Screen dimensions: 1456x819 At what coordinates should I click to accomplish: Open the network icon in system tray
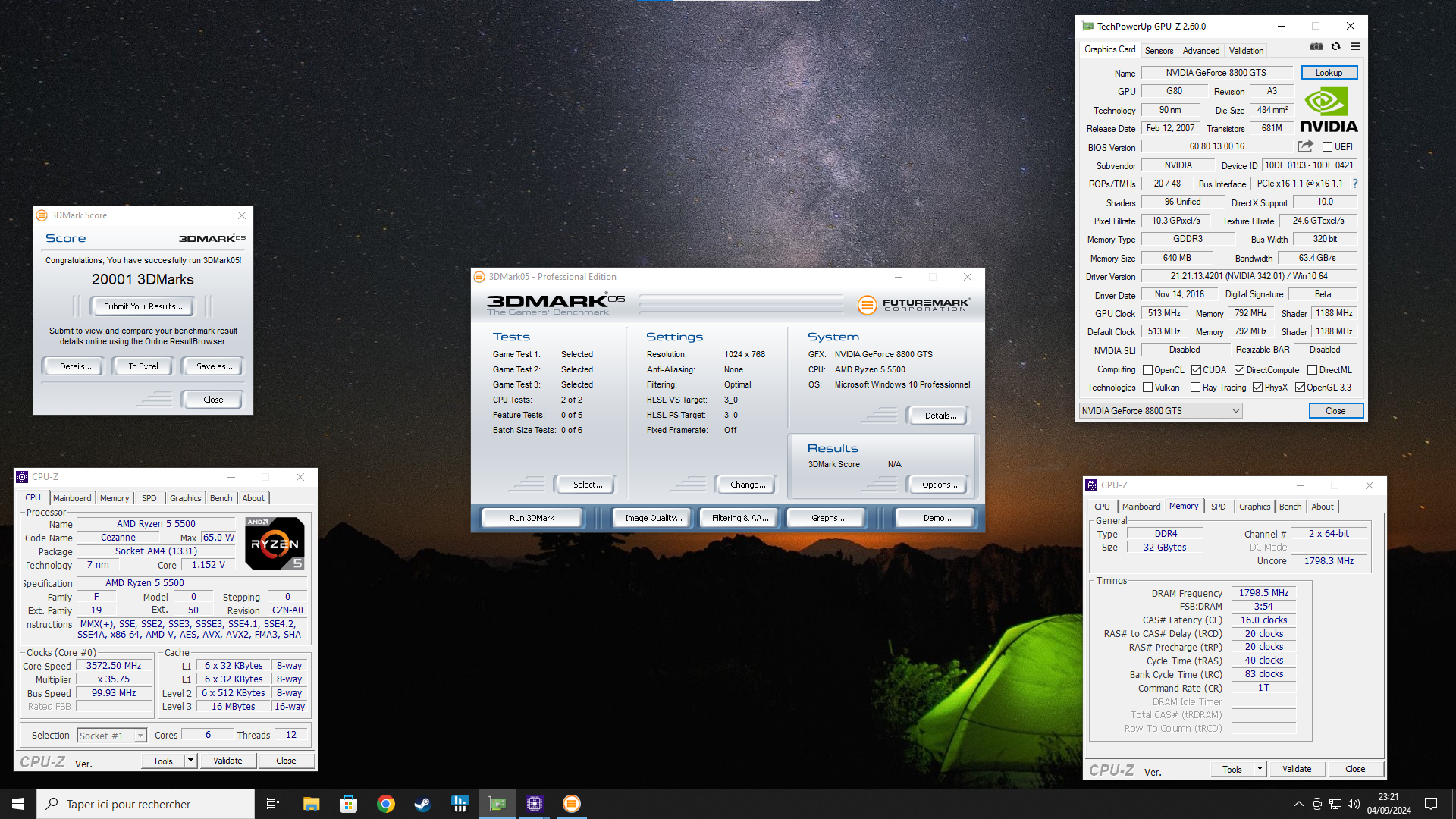point(1335,804)
